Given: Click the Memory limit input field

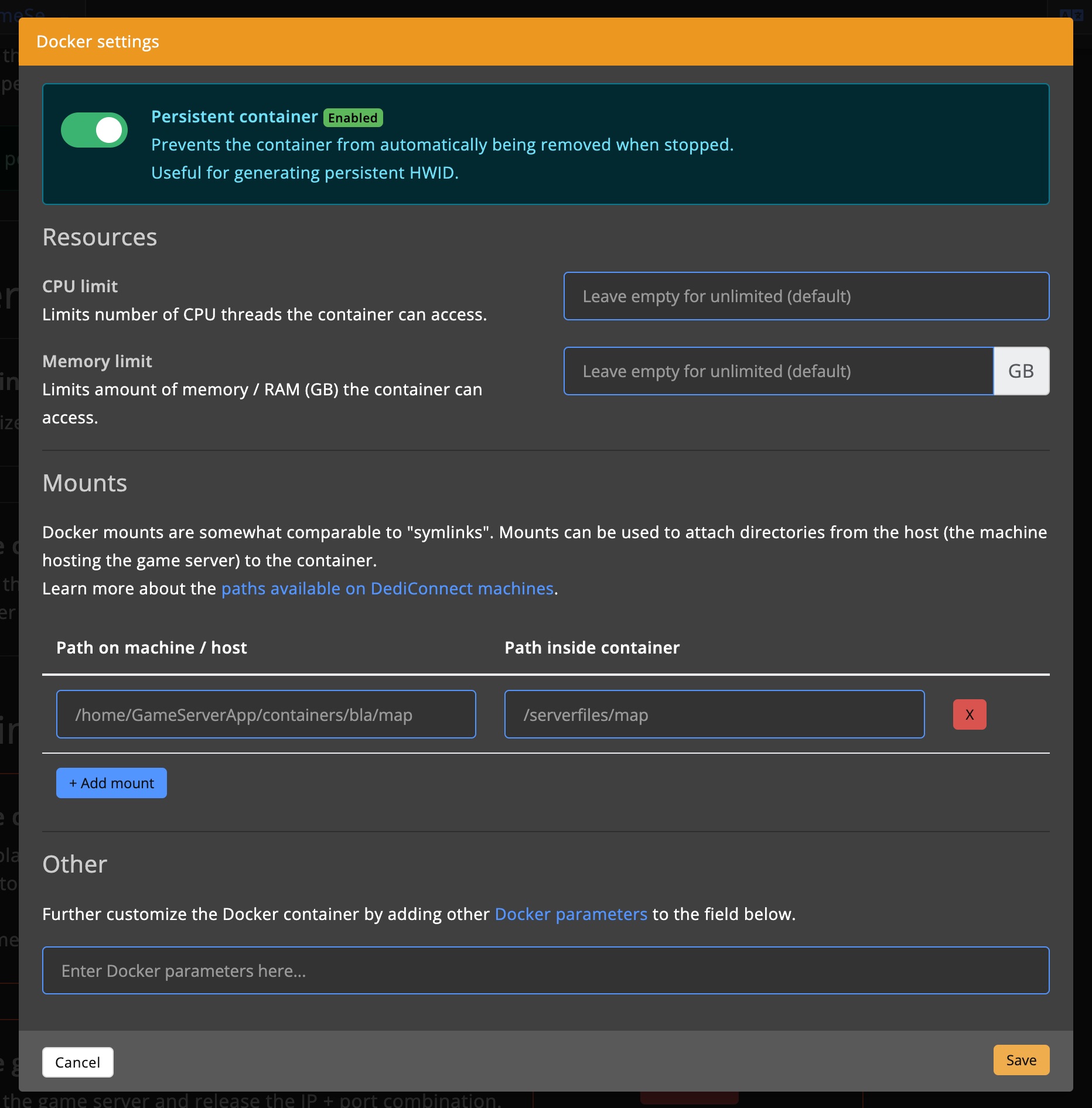Looking at the screenshot, I should coord(778,371).
